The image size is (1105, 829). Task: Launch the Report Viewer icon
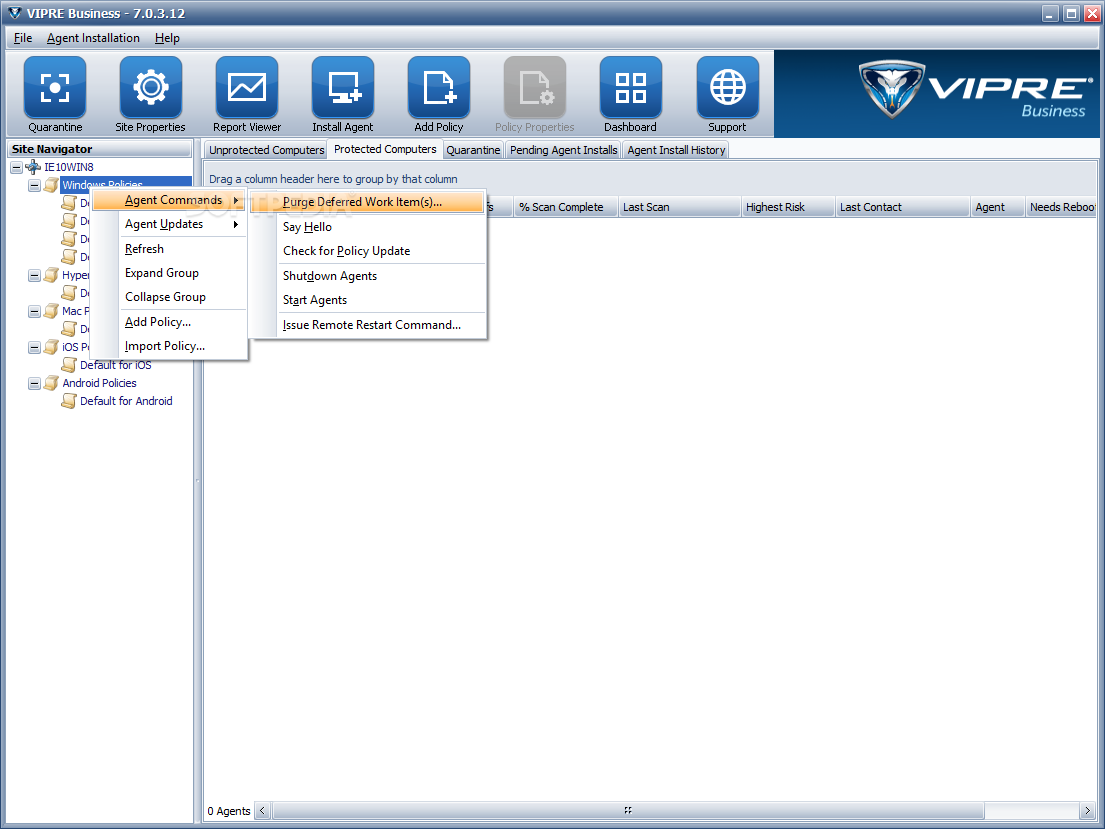(x=247, y=87)
